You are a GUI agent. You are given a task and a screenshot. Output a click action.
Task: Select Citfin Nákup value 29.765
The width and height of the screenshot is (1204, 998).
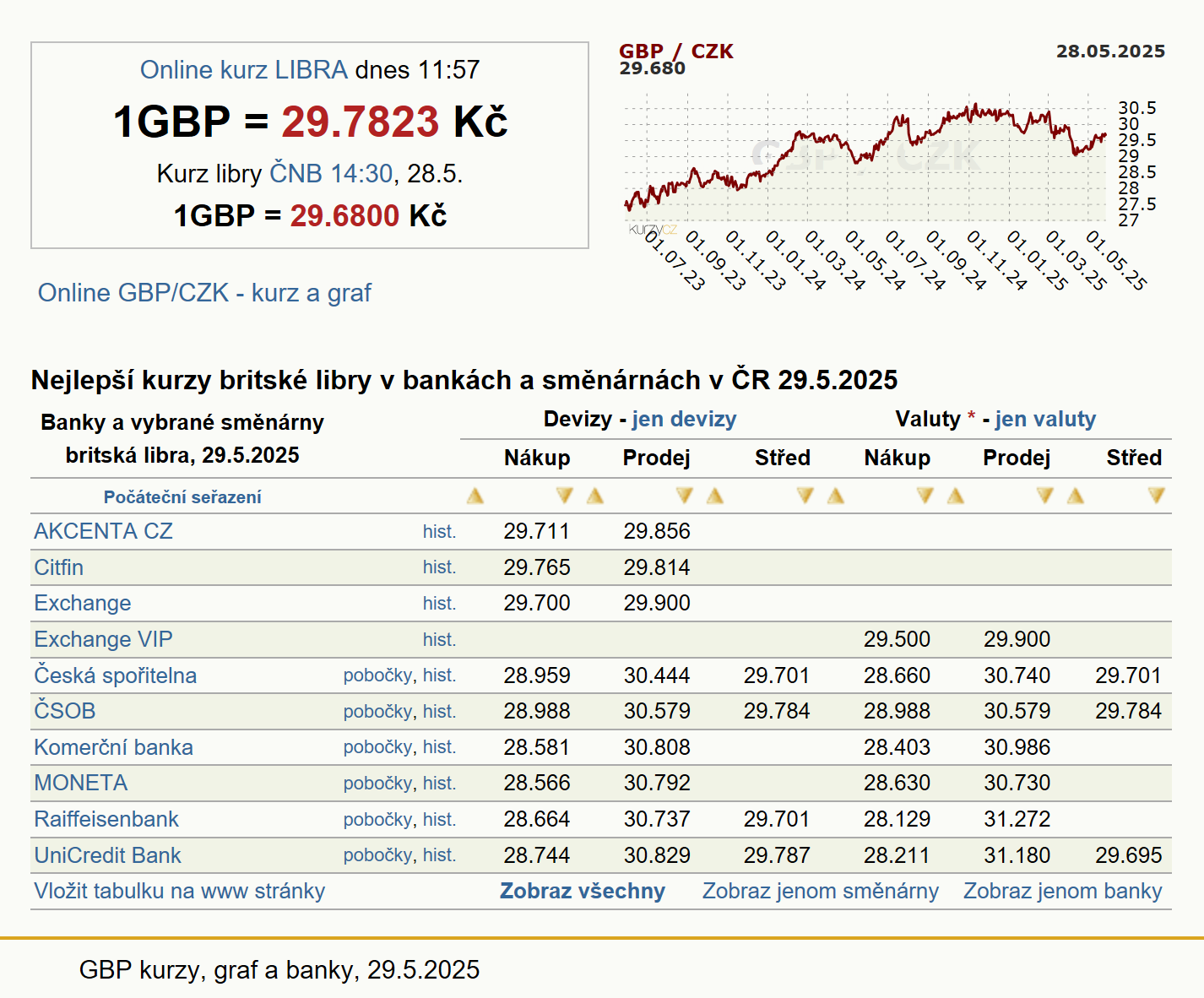(537, 567)
